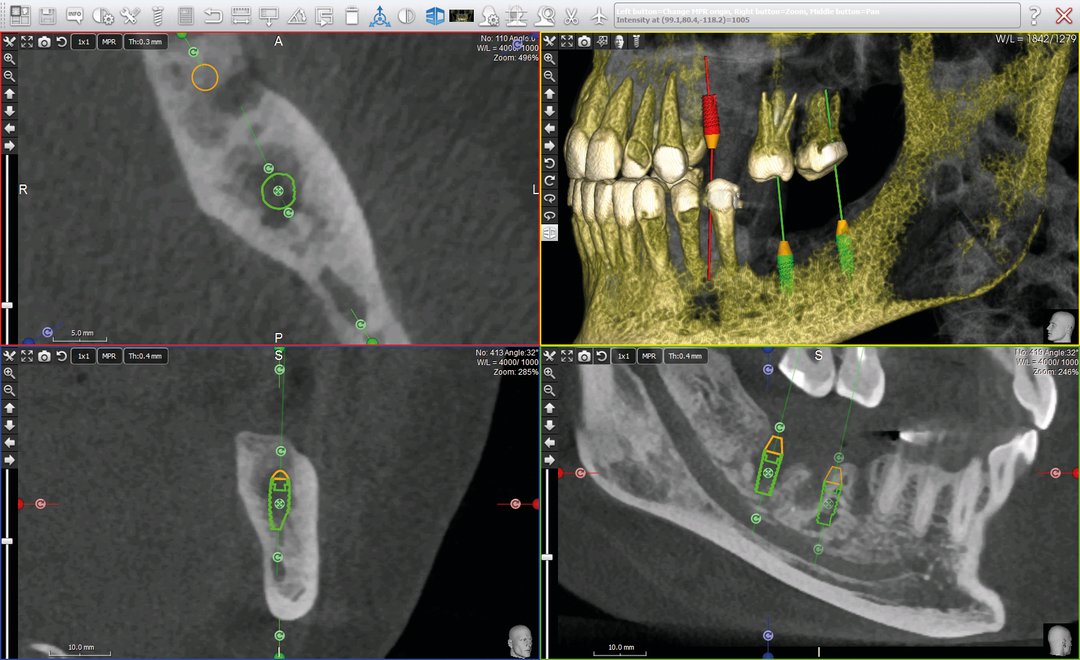Zoom in on the axial view
Screen dimensions: 1080x660
pyautogui.click(x=9, y=59)
